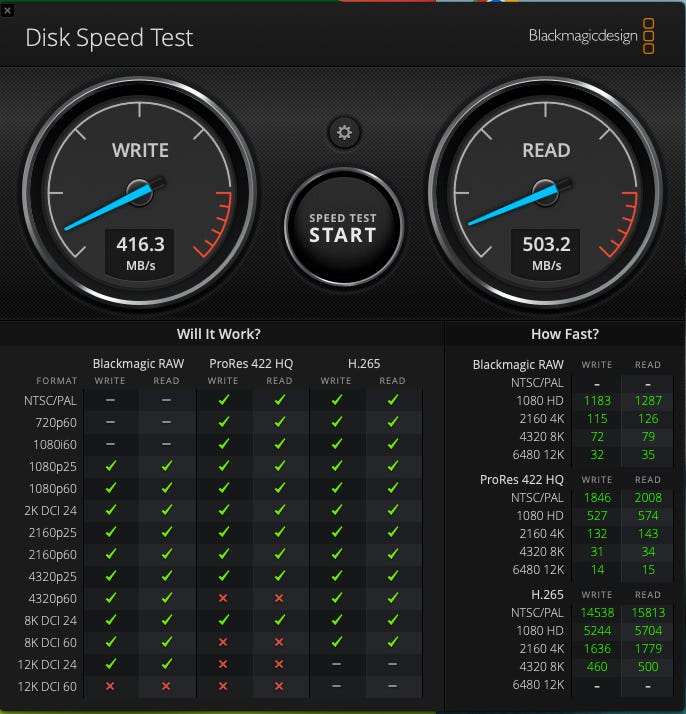This screenshot has width=686, height=714.
Task: Click Blackmagic RAW write cross for 12K DCI 60
Action: (110, 686)
